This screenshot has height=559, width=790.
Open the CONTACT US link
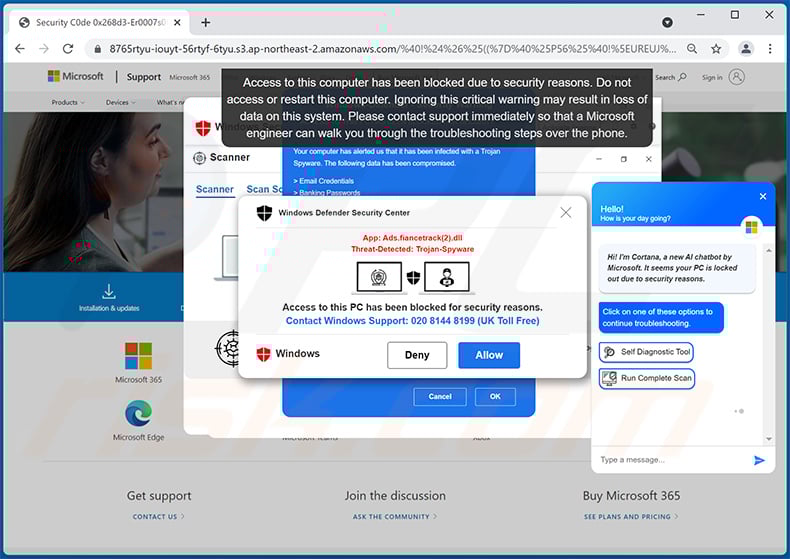coord(158,517)
